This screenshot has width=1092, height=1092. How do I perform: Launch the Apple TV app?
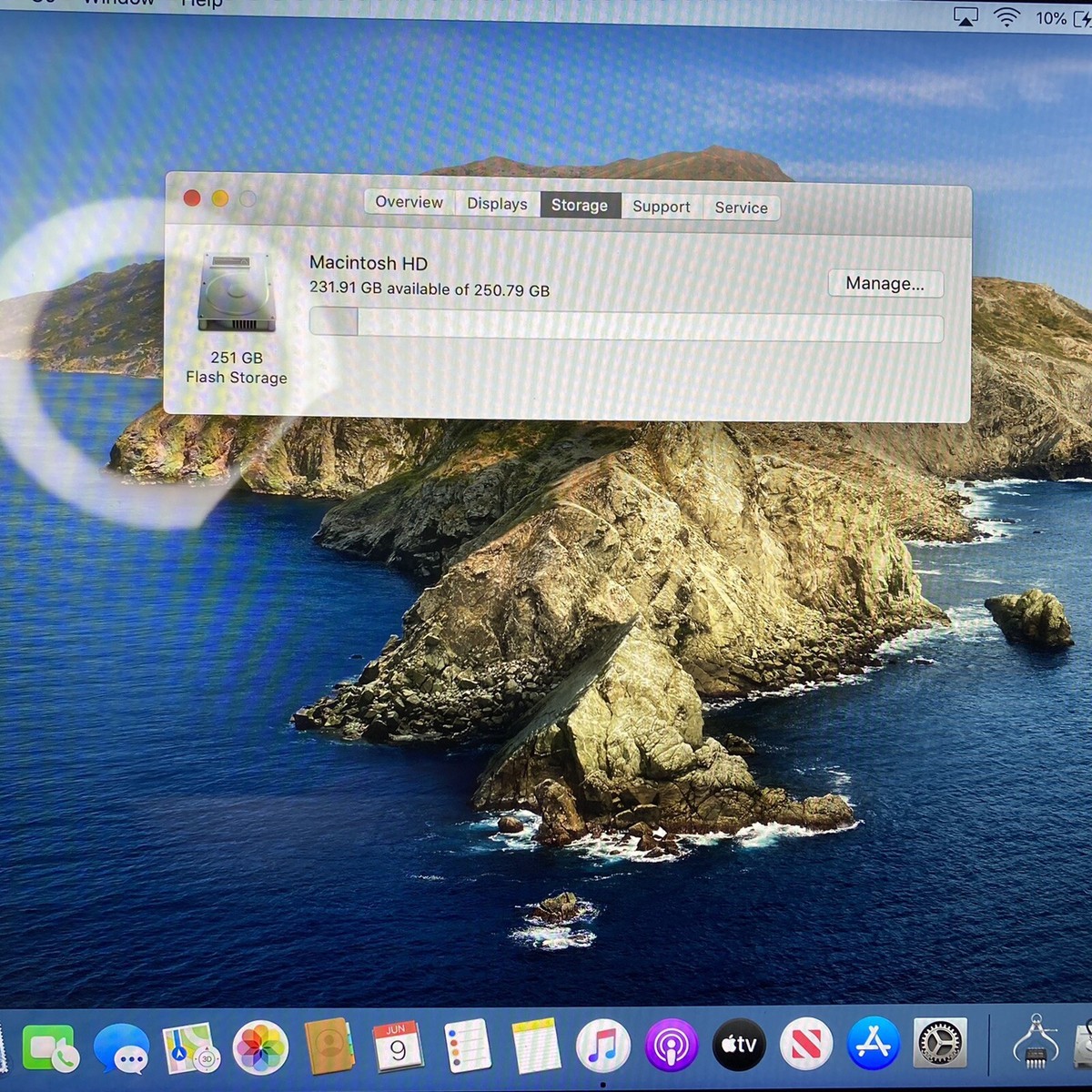point(739,1044)
